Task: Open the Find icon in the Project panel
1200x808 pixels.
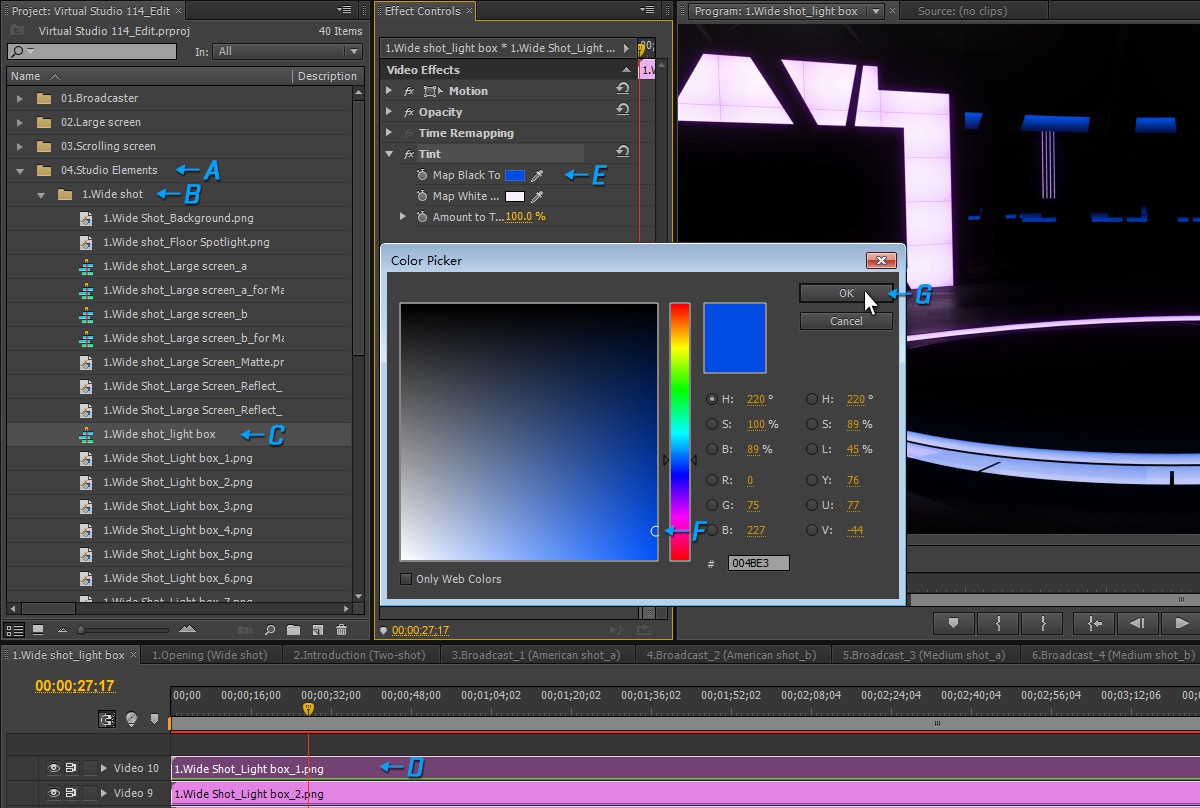Action: pos(271,629)
